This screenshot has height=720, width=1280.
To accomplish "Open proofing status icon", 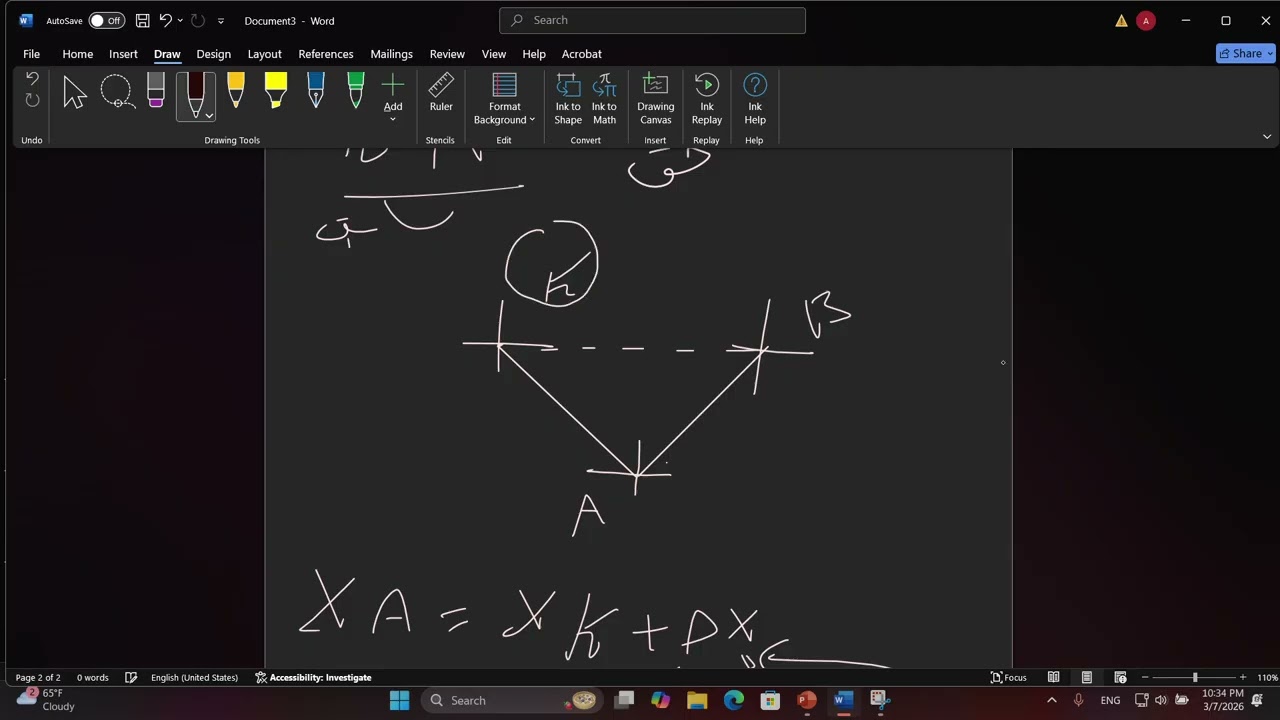I will point(131,677).
